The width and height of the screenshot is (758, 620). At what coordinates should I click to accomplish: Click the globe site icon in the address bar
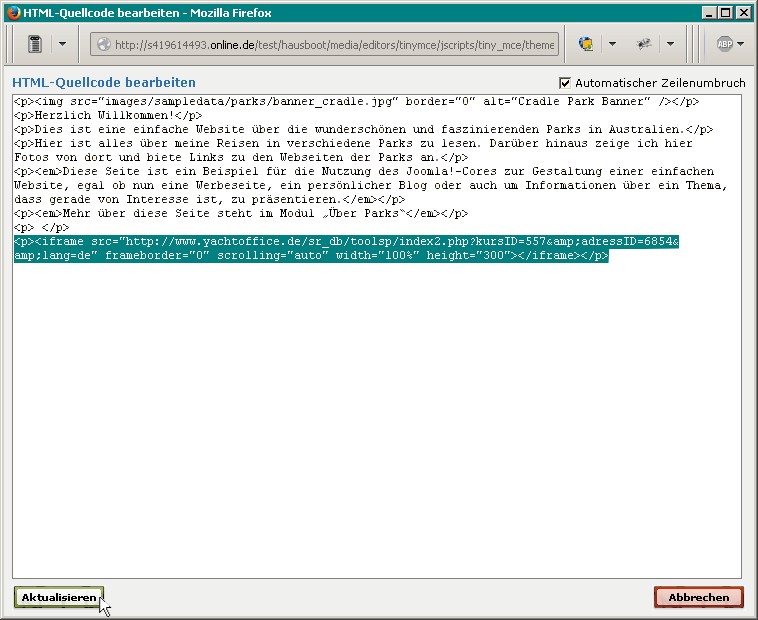coord(104,45)
